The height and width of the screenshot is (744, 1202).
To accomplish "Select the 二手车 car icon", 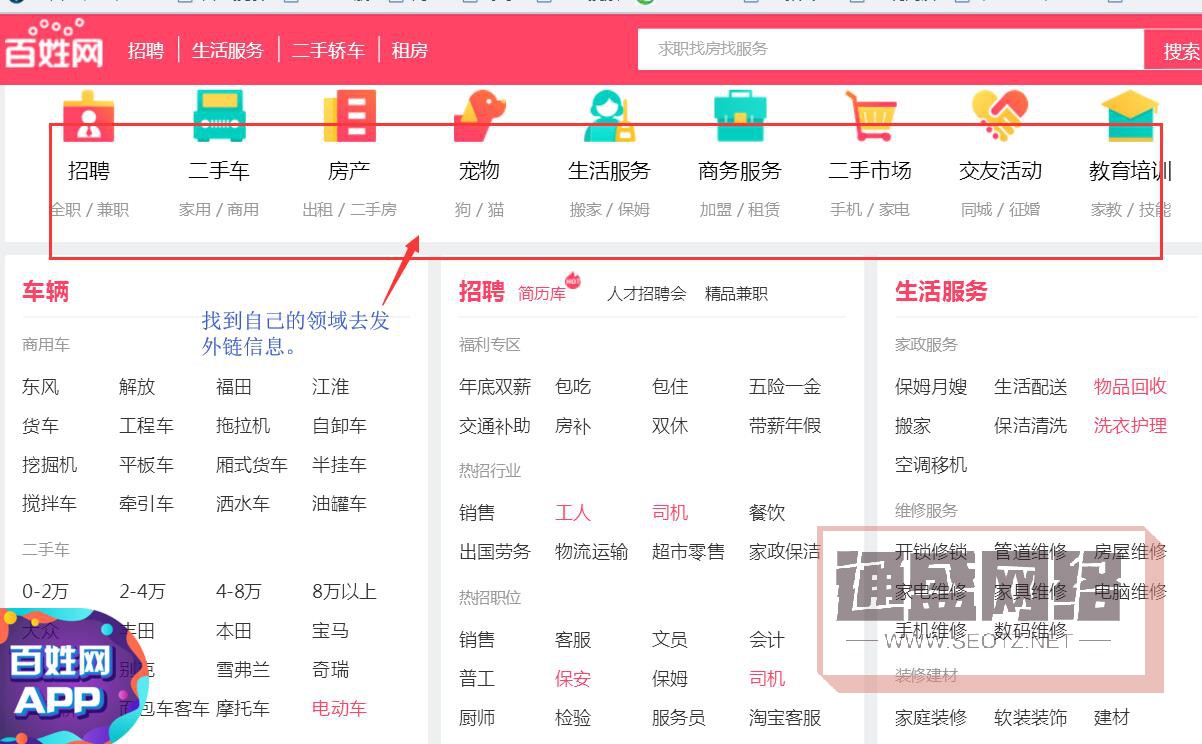I will click(218, 114).
